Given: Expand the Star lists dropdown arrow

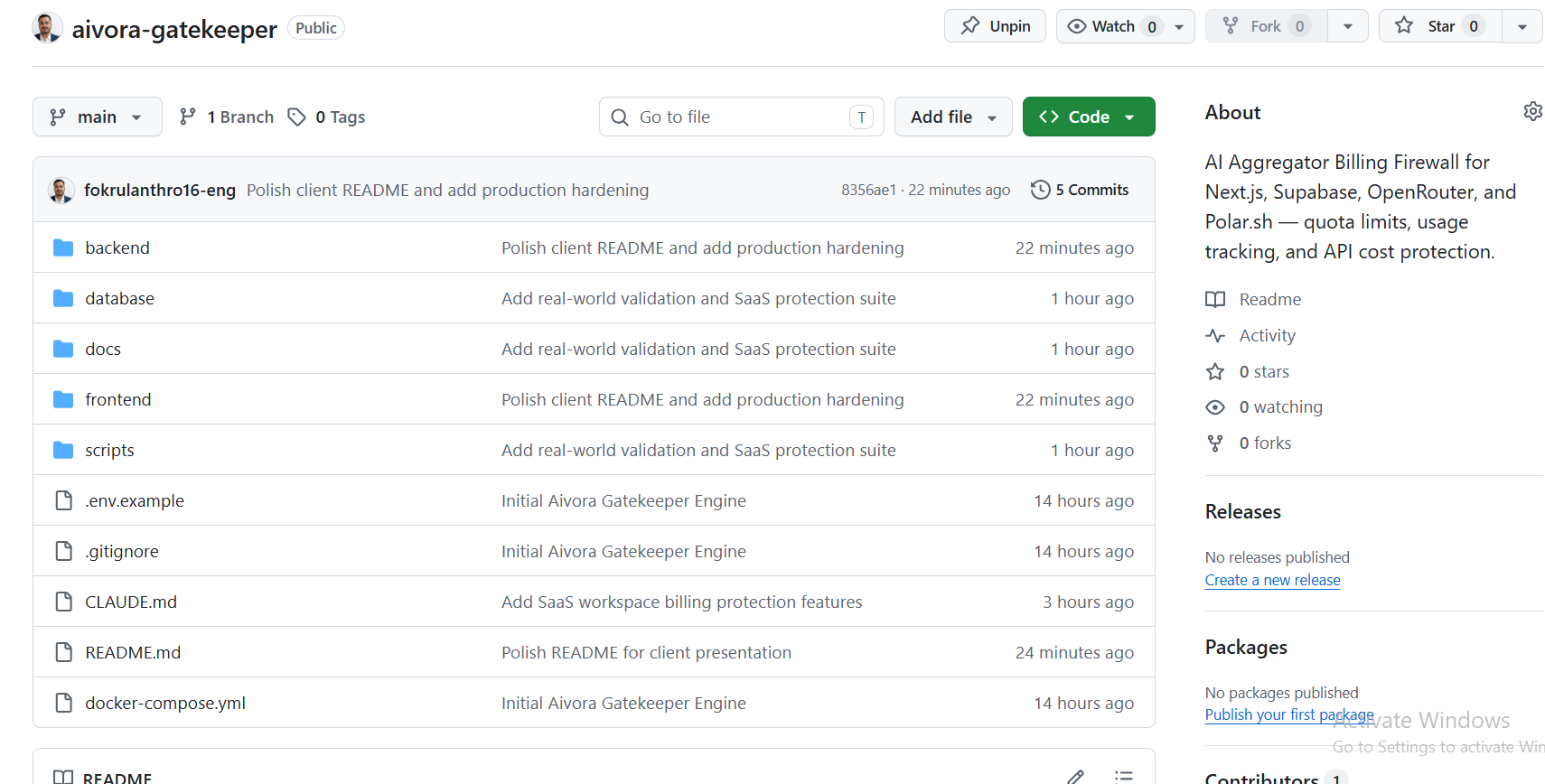Looking at the screenshot, I should coord(1522,26).
